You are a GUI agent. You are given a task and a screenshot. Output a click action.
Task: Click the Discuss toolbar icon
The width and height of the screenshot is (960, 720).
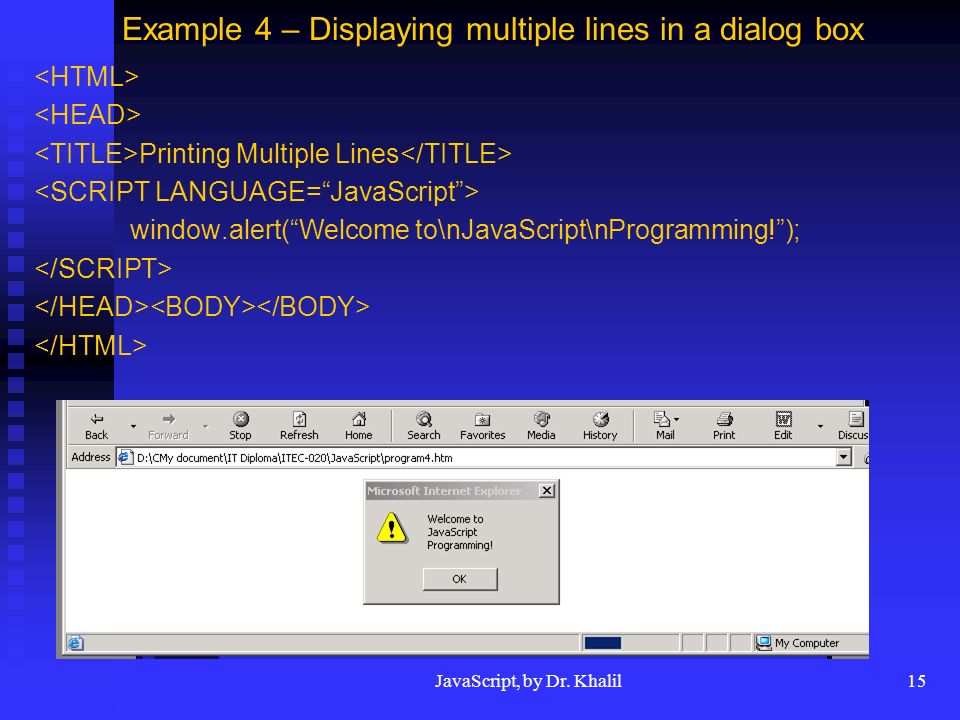[856, 419]
